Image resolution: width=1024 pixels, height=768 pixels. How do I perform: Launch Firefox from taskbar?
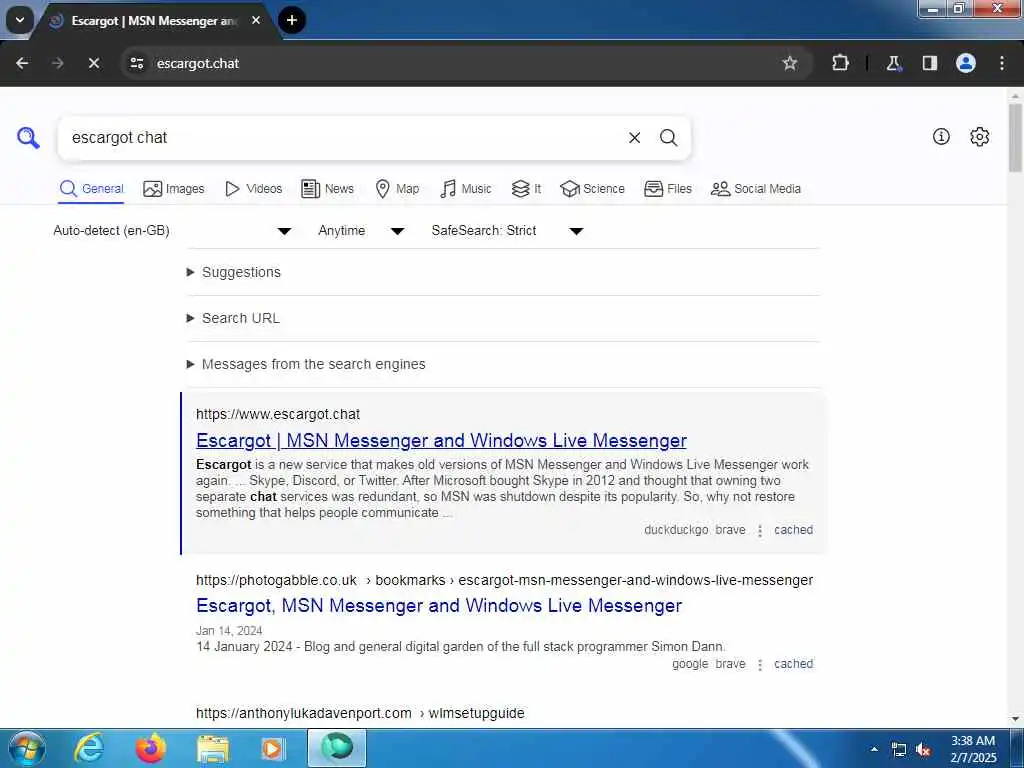[150, 748]
